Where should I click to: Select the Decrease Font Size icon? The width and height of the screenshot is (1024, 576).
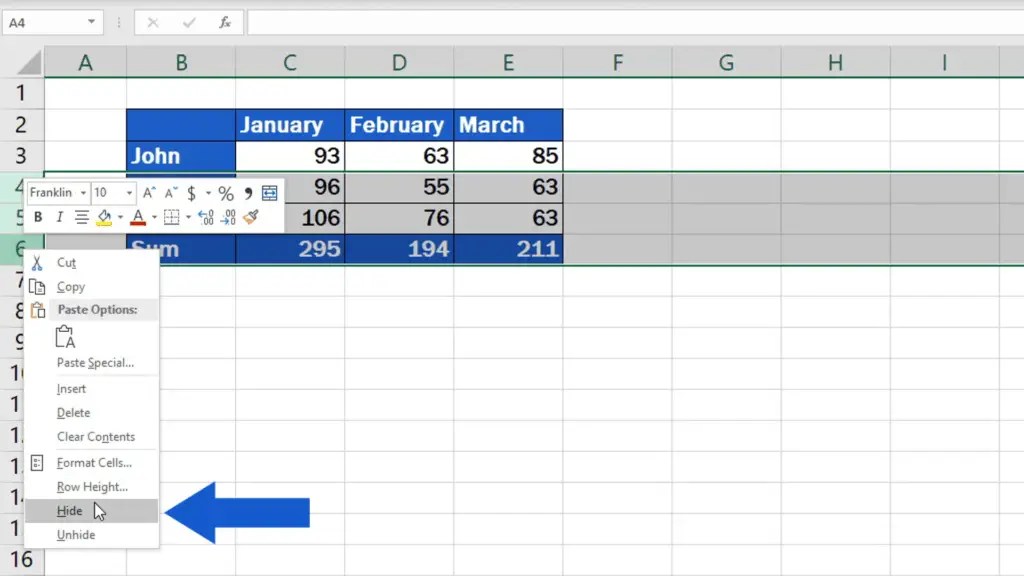(x=168, y=192)
